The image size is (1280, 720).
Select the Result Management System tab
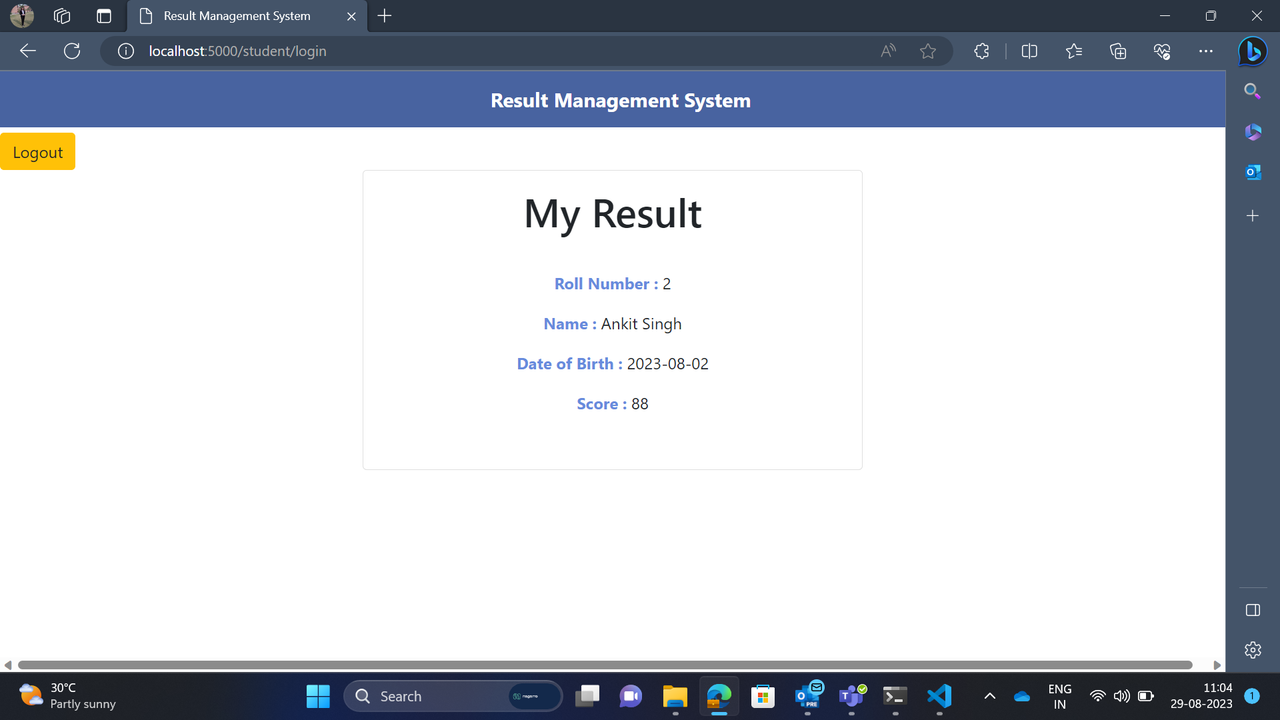pyautogui.click(x=240, y=16)
